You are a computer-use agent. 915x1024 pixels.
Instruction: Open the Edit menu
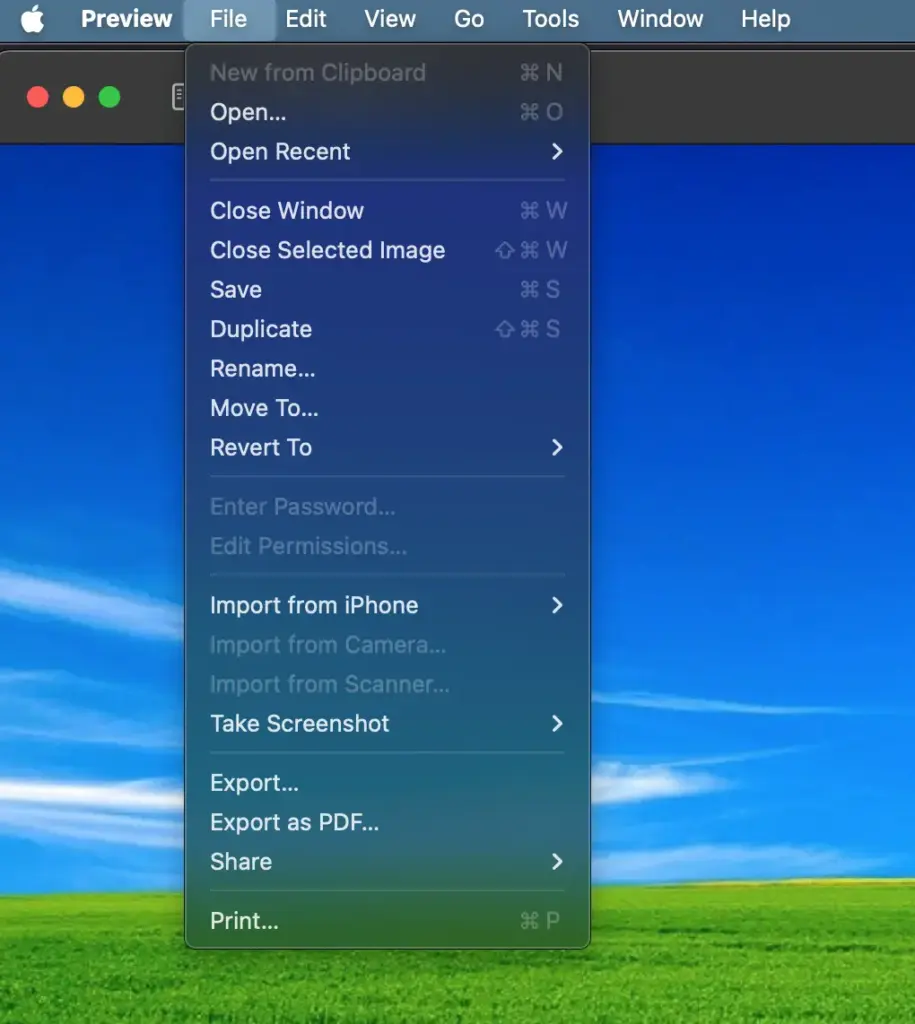click(x=306, y=19)
